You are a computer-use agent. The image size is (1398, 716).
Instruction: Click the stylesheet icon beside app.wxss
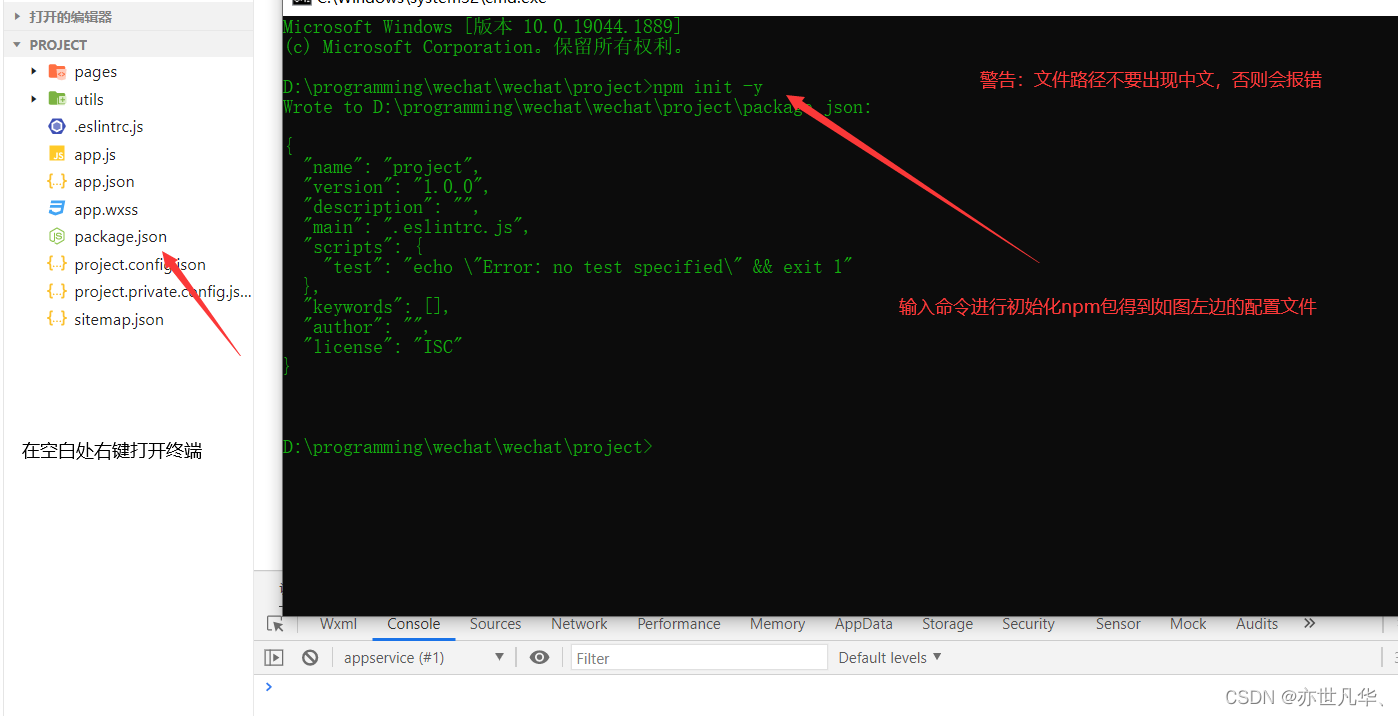[x=57, y=209]
